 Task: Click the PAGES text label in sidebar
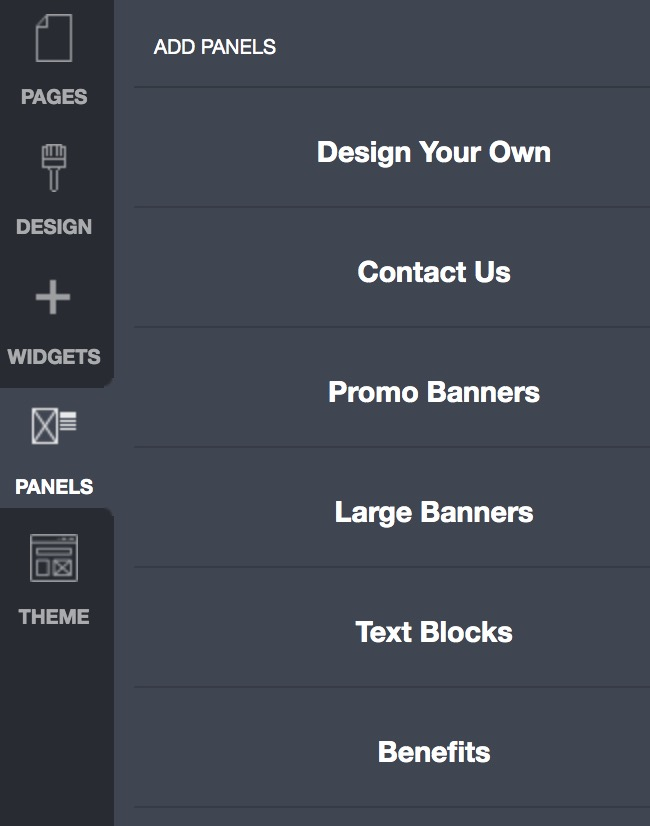coord(54,97)
